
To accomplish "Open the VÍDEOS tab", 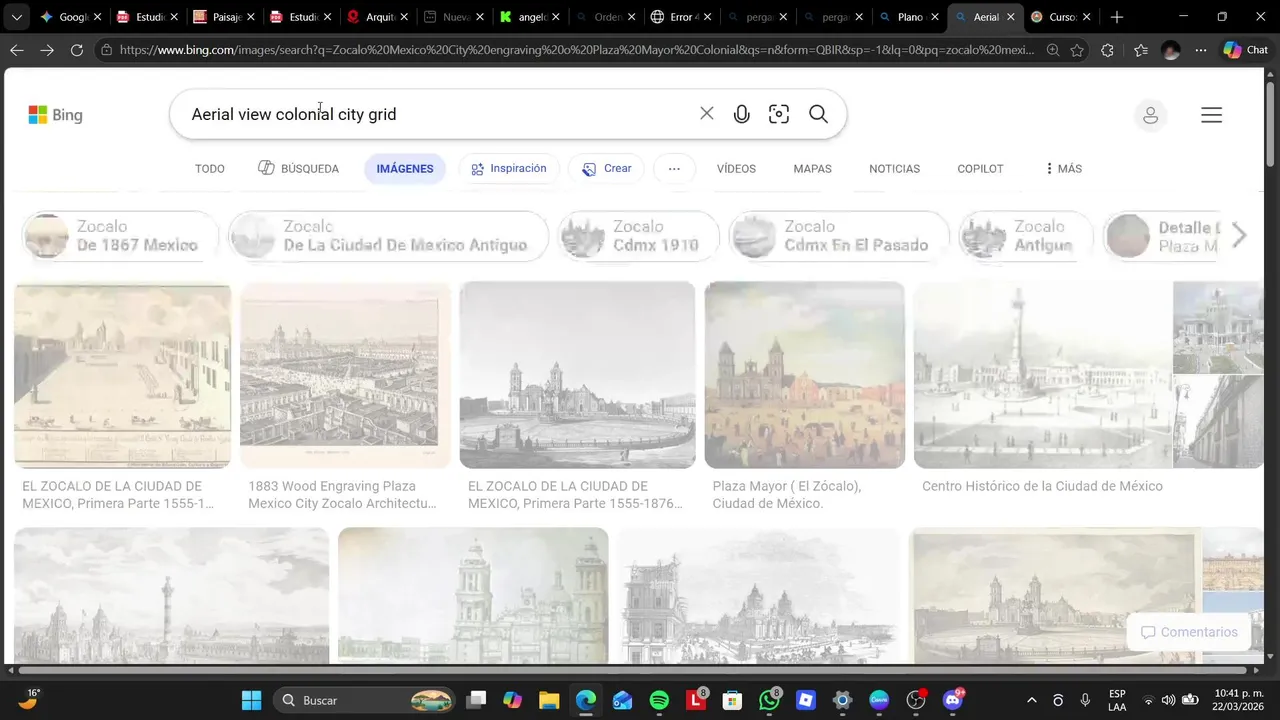I will [x=736, y=169].
